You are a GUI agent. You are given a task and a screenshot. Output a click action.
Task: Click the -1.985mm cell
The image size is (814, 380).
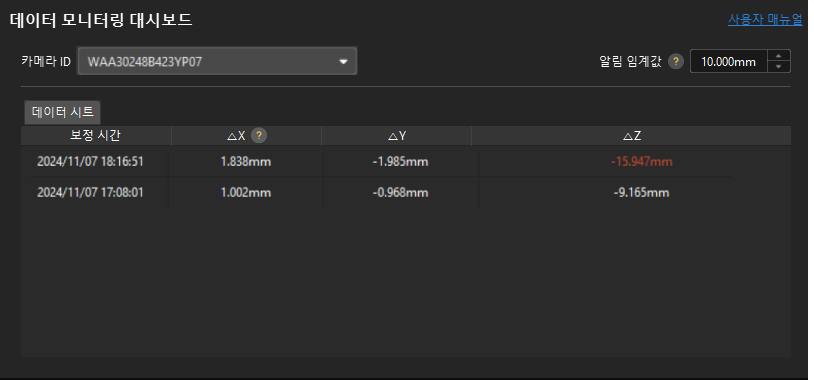coord(400,161)
